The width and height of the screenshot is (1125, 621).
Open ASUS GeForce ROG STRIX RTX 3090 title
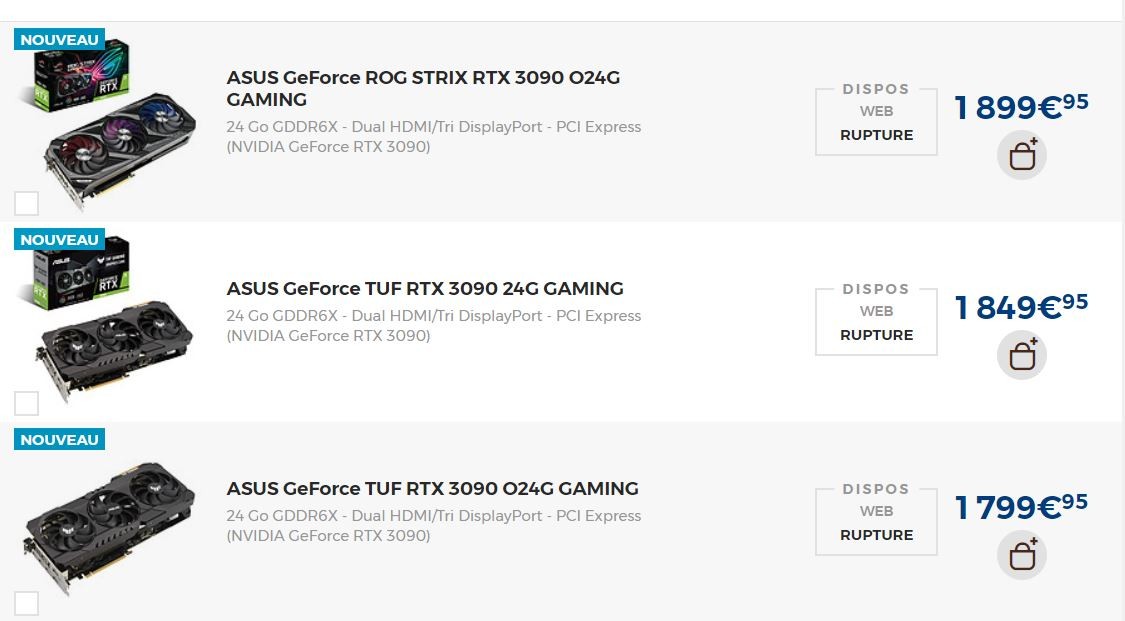(423, 88)
